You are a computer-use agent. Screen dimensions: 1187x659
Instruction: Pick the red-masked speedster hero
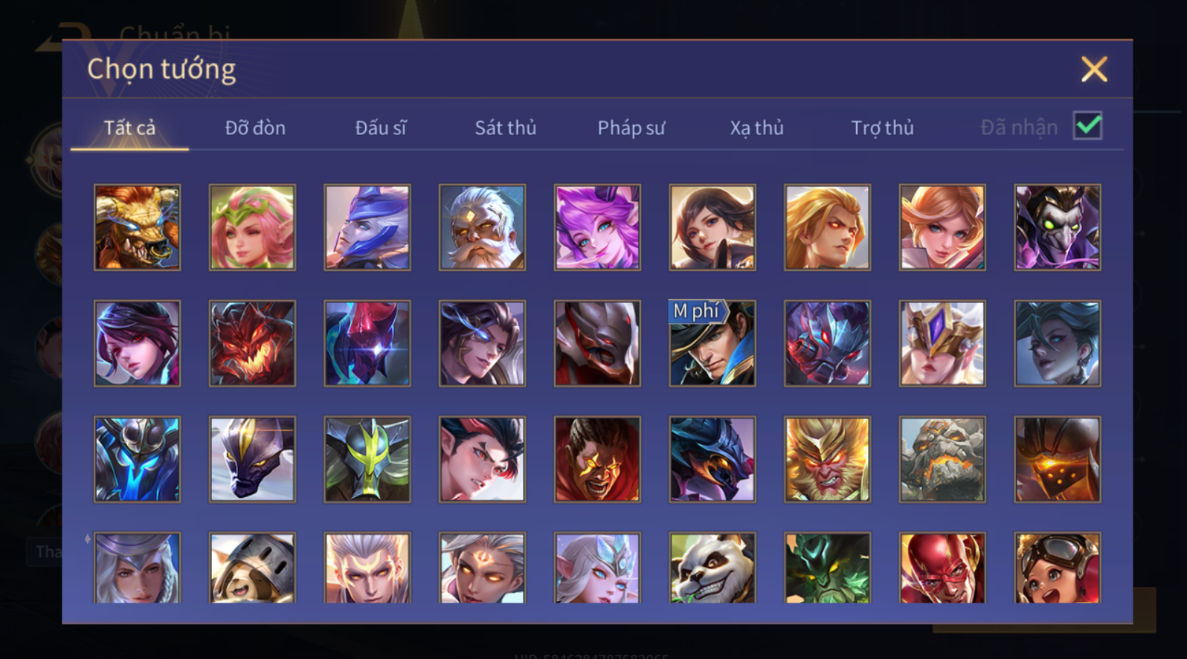[x=942, y=568]
